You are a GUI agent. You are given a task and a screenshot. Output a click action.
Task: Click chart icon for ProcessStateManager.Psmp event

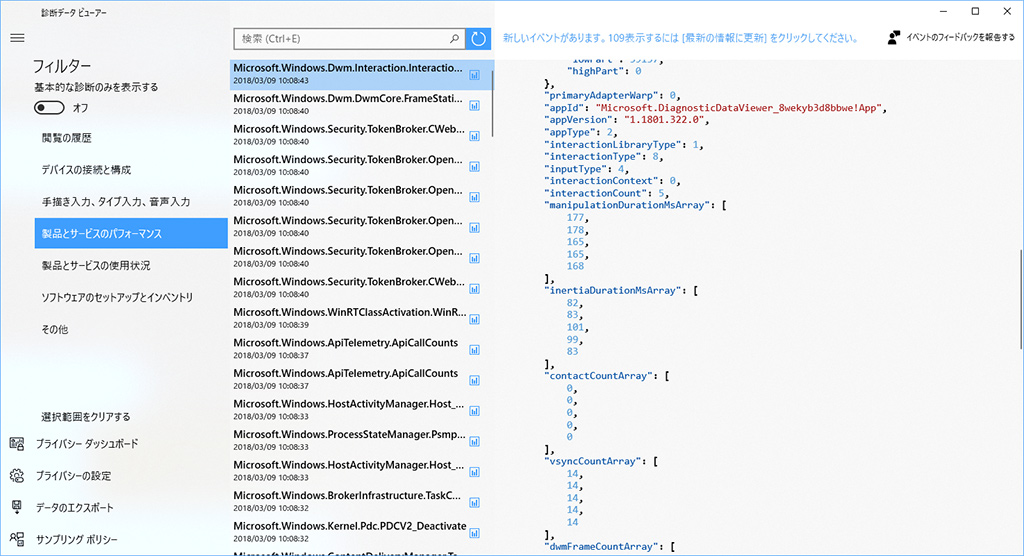click(x=475, y=442)
